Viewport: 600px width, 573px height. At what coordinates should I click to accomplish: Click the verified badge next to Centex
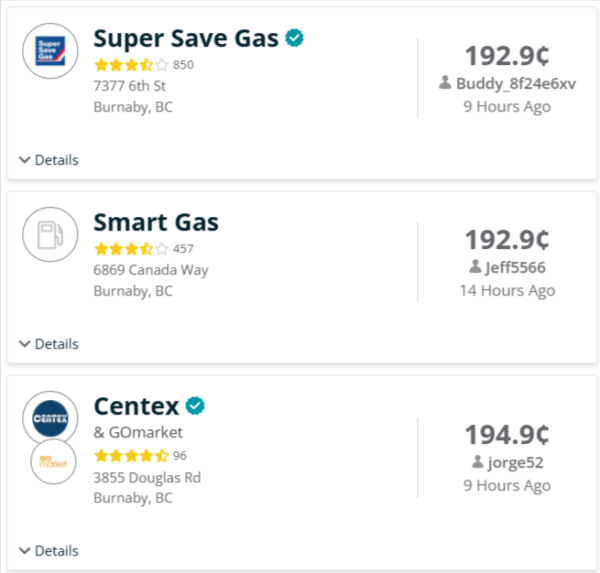click(196, 406)
